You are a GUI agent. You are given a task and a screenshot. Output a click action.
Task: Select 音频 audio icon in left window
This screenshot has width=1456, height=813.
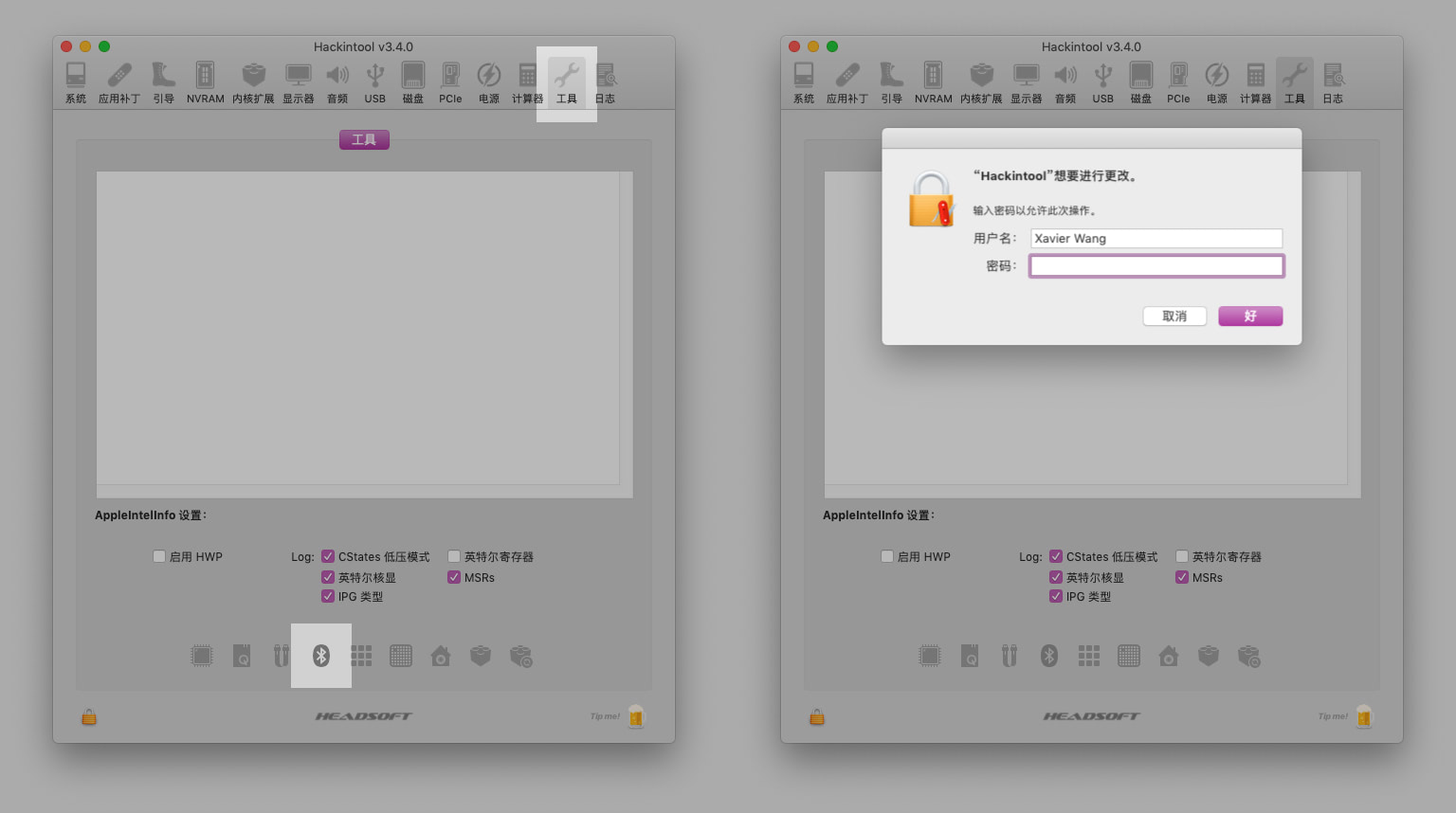(337, 82)
